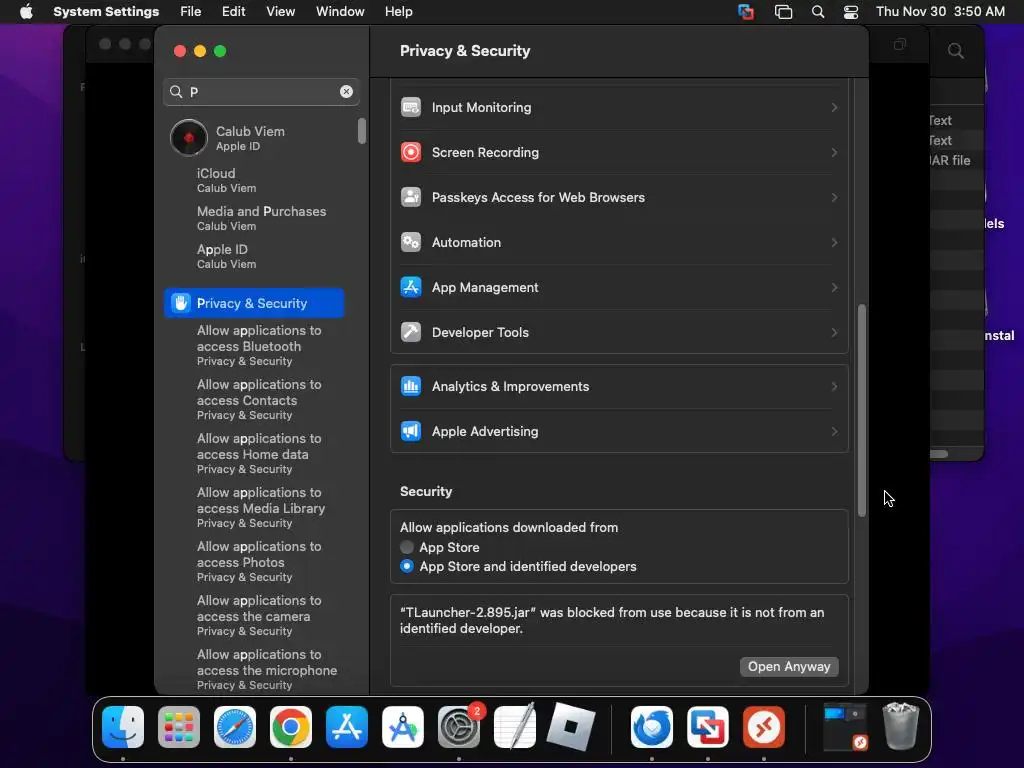Click the chevron on Passkeys Access row

[834, 197]
